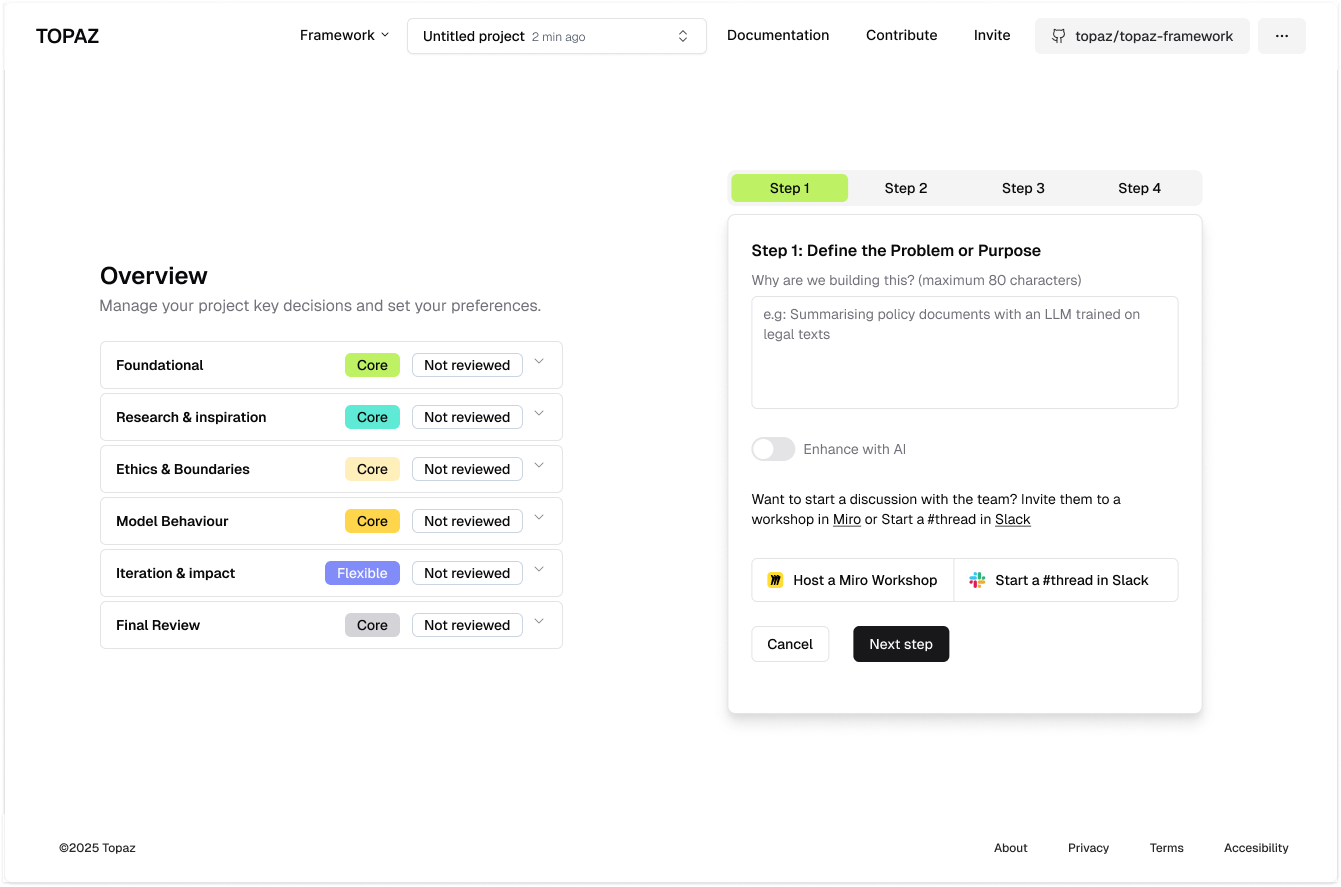
Task: Open the Framework dropdown menu
Action: 344,35
